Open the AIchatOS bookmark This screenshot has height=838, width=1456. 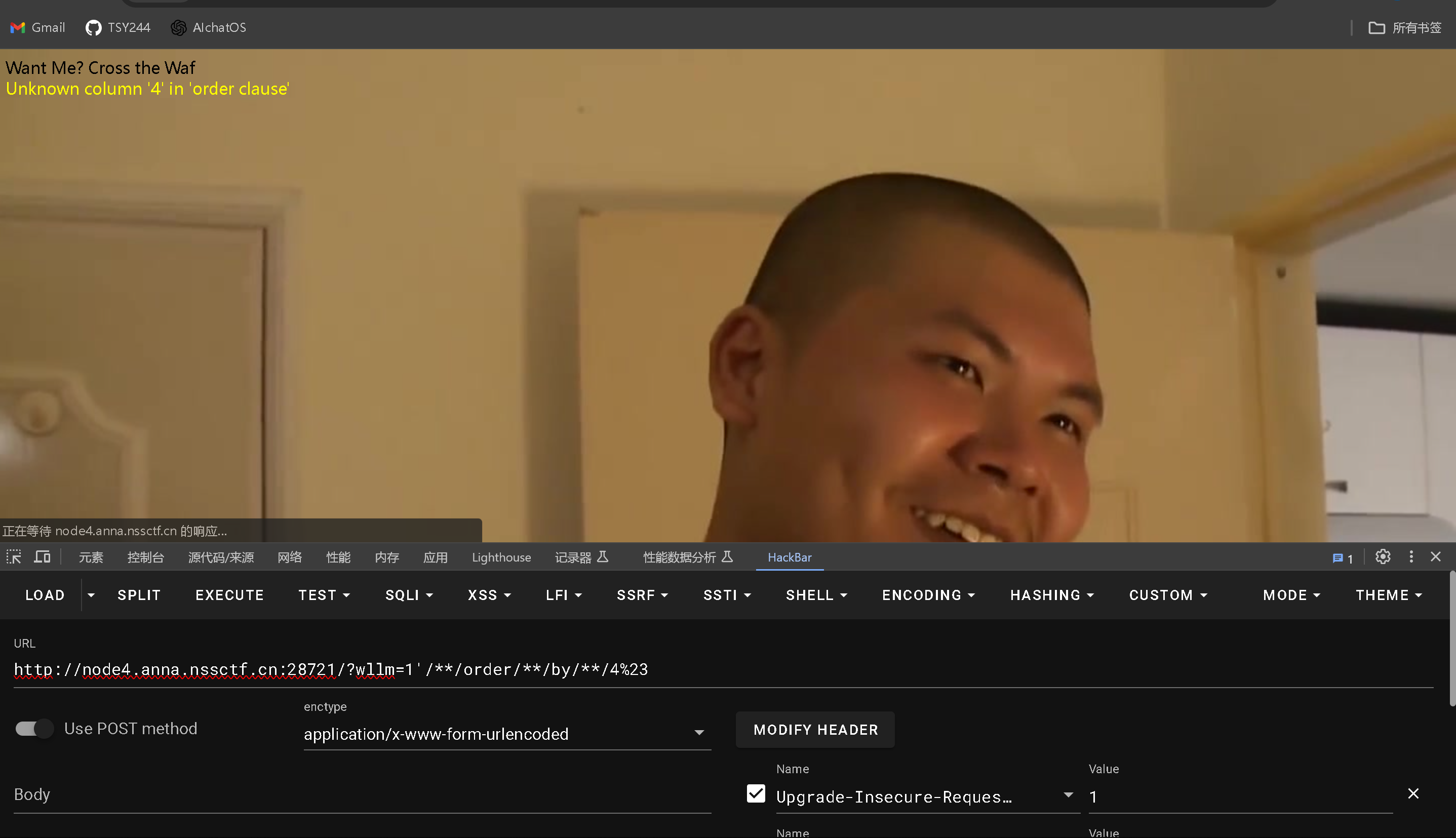point(208,27)
